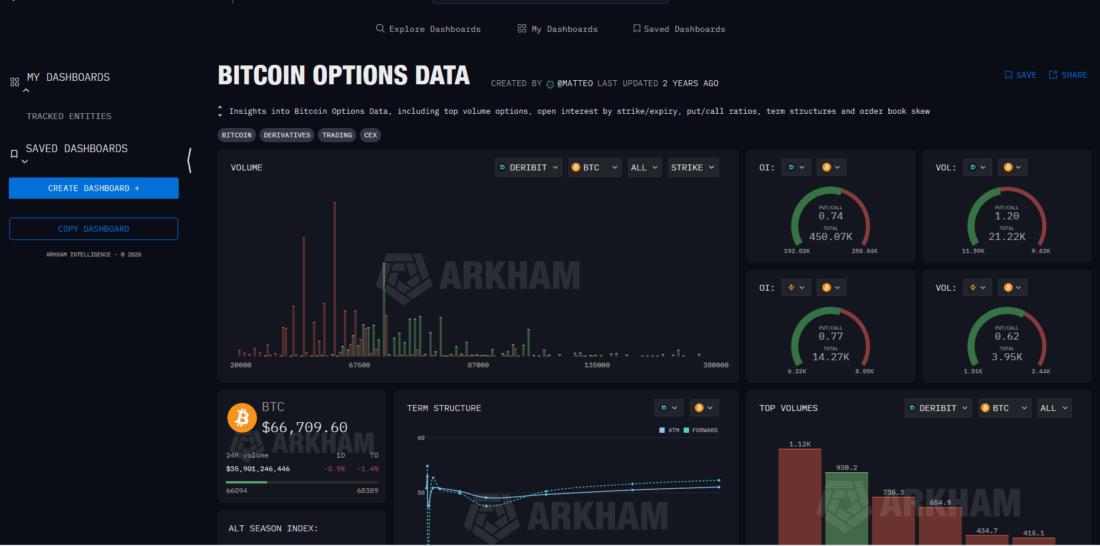This screenshot has height=546, width=1100.
Task: Click the green 930.2 bar in Top Volumes
Action: coord(846,509)
